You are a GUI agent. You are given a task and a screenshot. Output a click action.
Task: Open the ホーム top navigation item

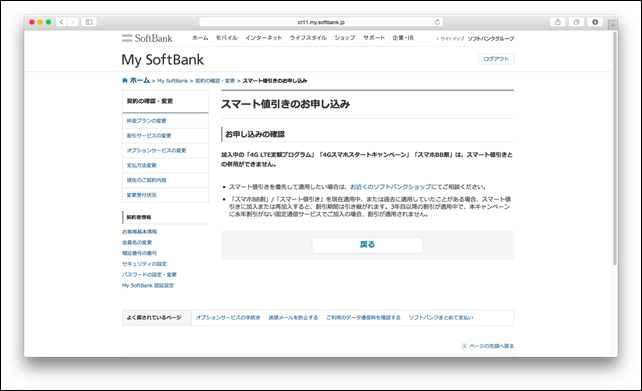tap(200, 38)
